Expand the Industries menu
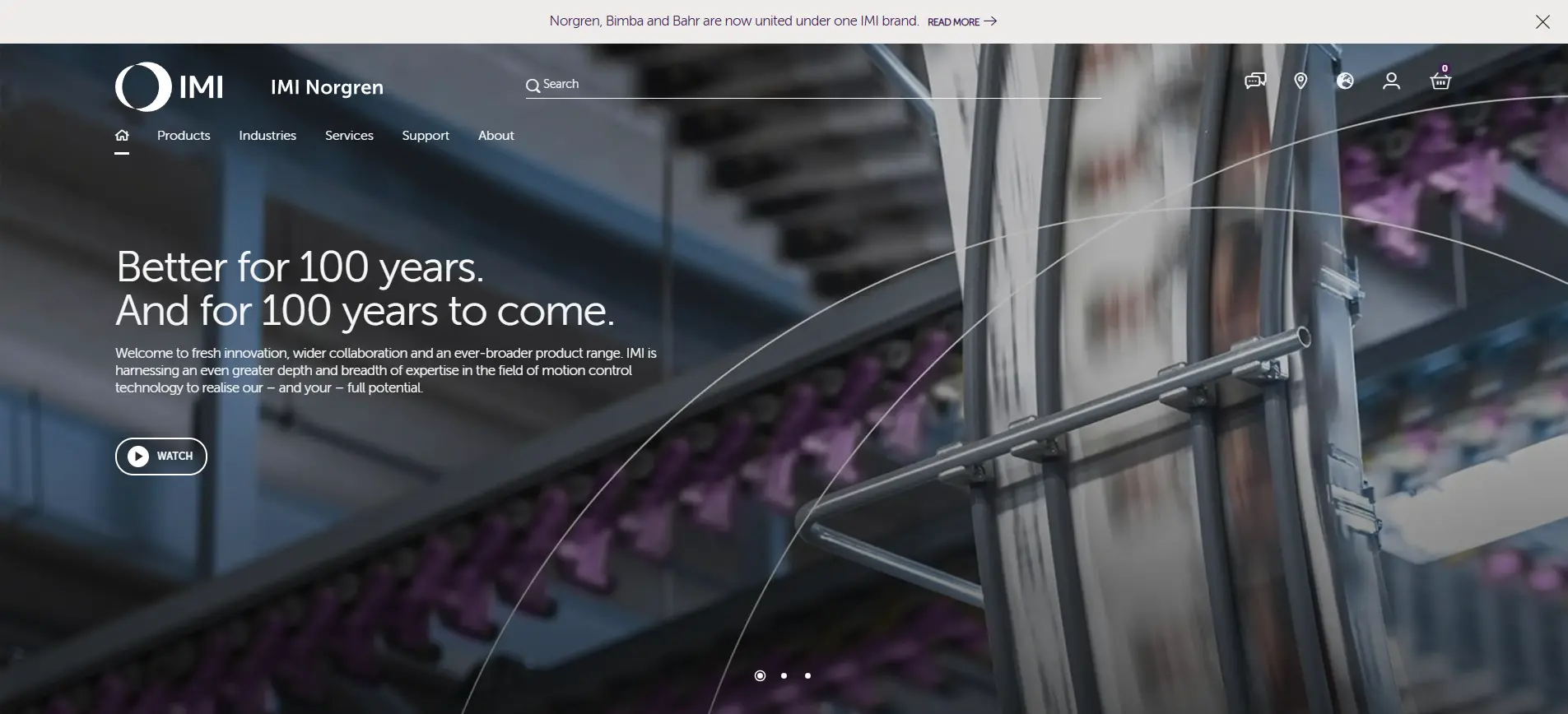1568x714 pixels. click(x=268, y=136)
